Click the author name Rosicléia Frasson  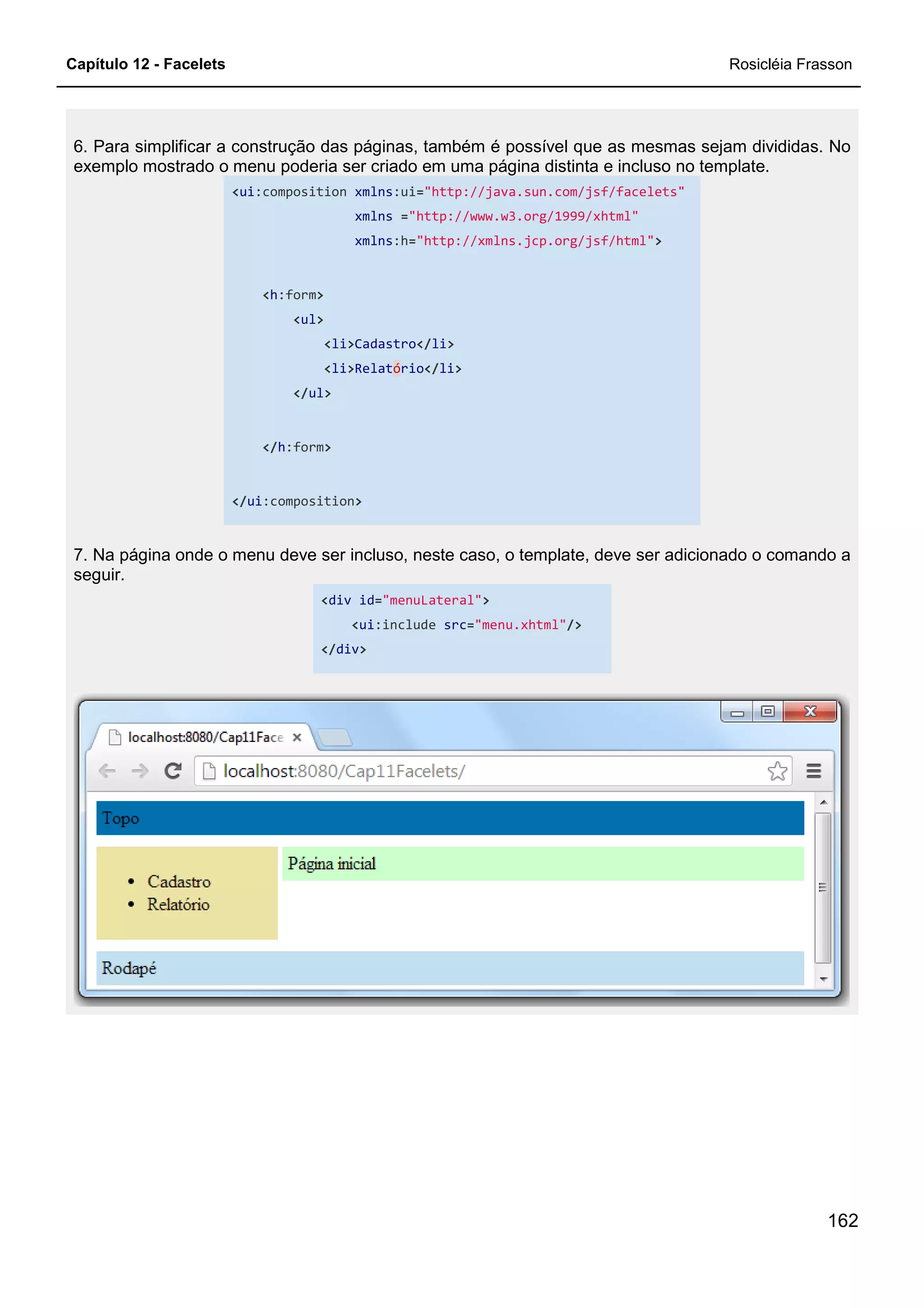(x=790, y=65)
